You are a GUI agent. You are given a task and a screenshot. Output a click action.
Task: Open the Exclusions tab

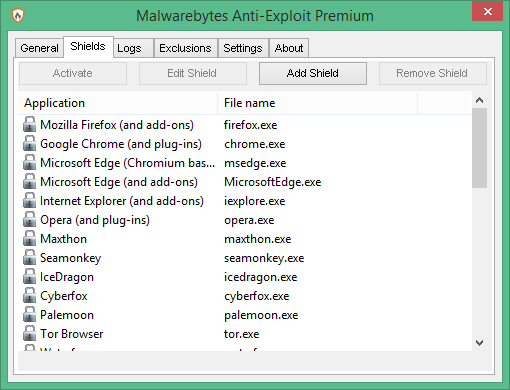coord(185,48)
